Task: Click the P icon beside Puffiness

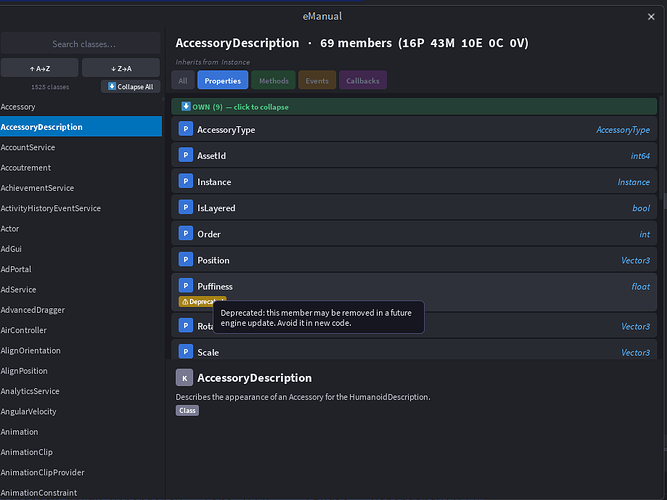Action: pyautogui.click(x=185, y=286)
